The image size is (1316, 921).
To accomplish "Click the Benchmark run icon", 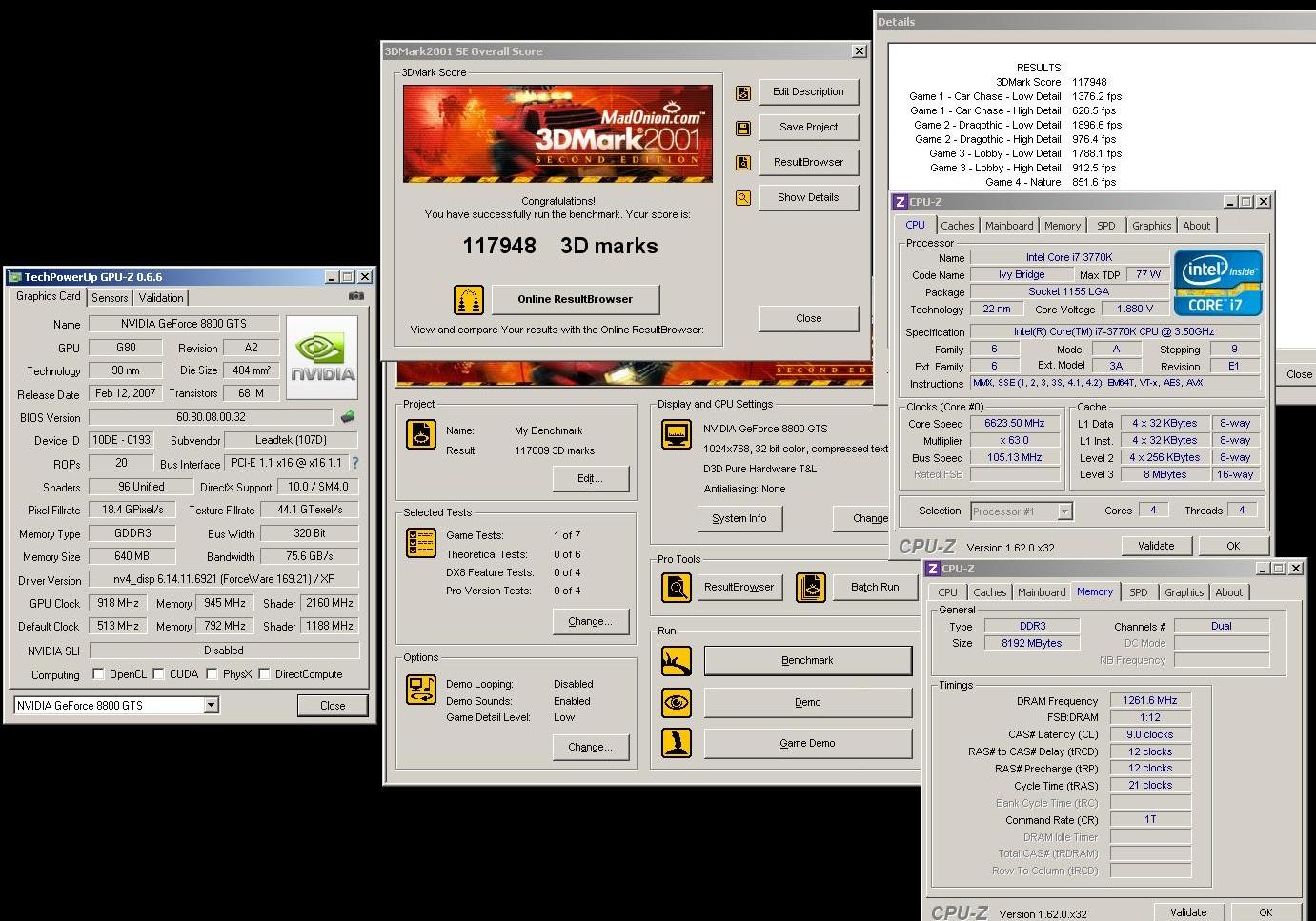I will [x=677, y=661].
